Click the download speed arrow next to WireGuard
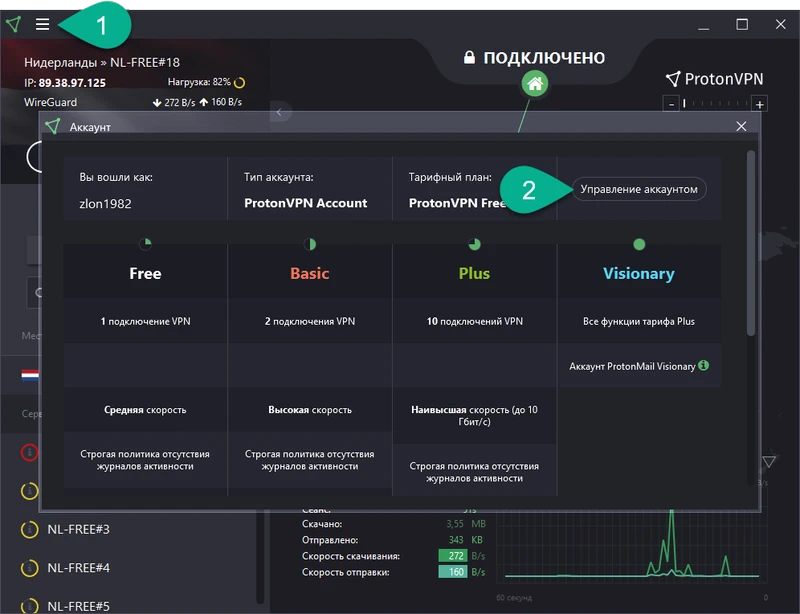This screenshot has height=614, width=800. [157, 102]
